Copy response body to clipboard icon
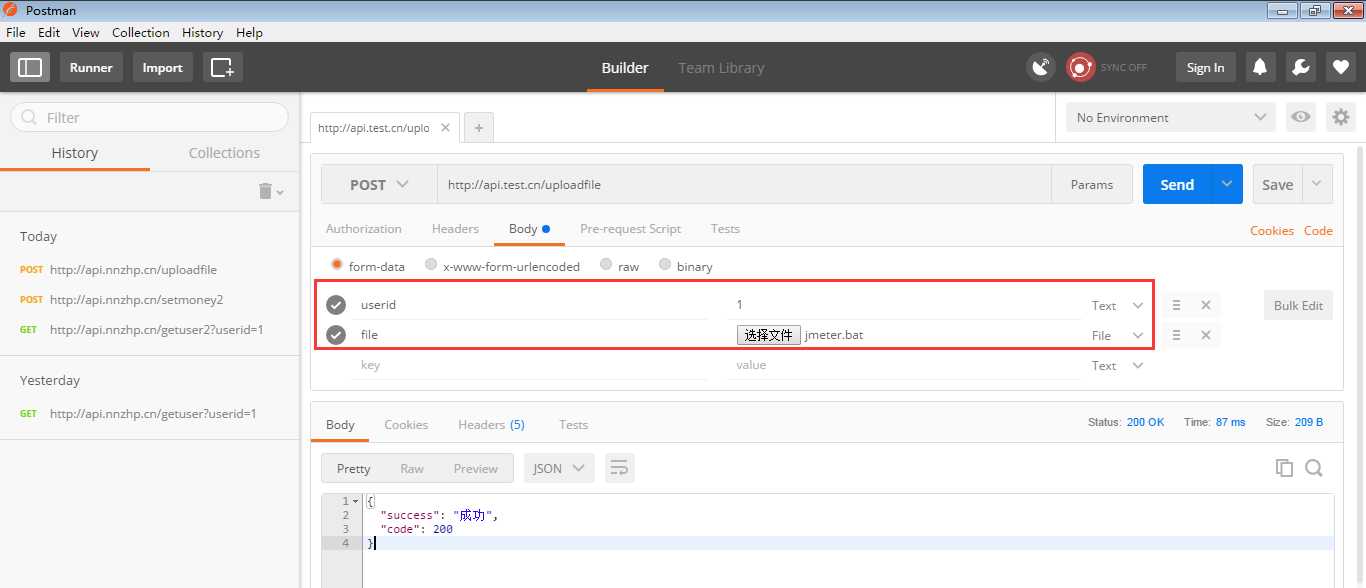1366x588 pixels. pyautogui.click(x=1284, y=468)
